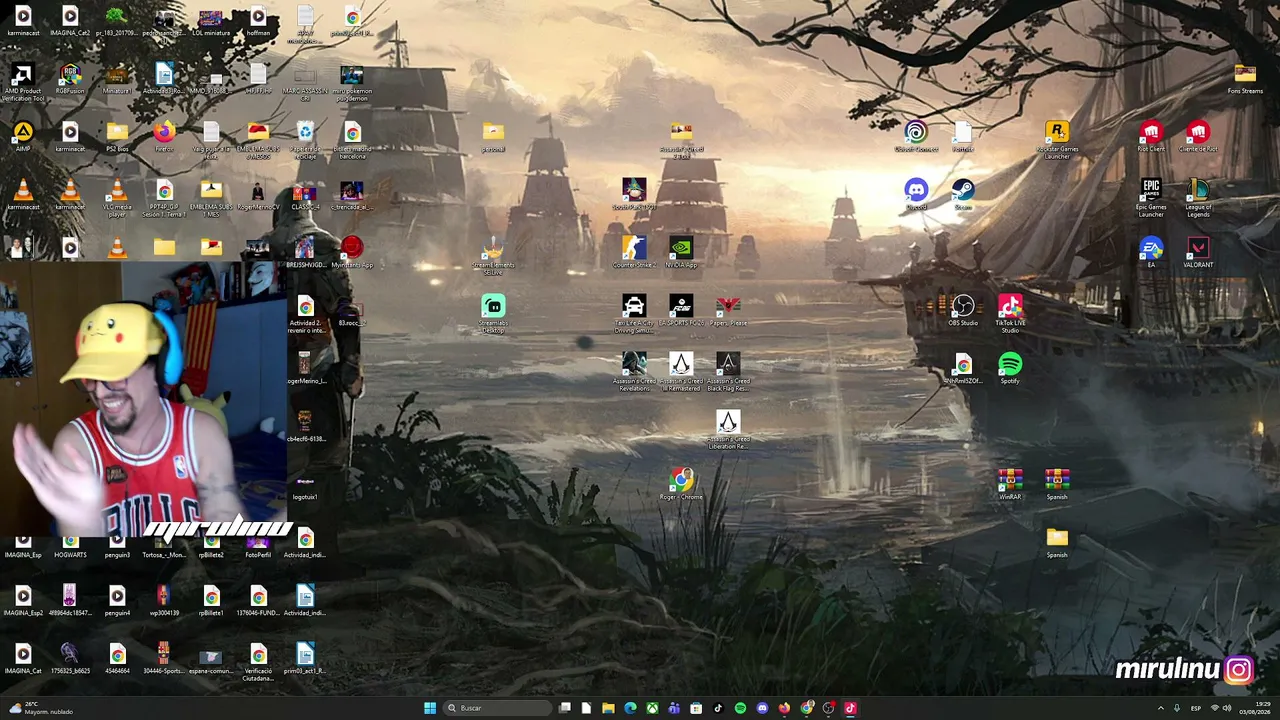Select the VLC media player shortcut
The height and width of the screenshot is (720, 1280).
[117, 198]
